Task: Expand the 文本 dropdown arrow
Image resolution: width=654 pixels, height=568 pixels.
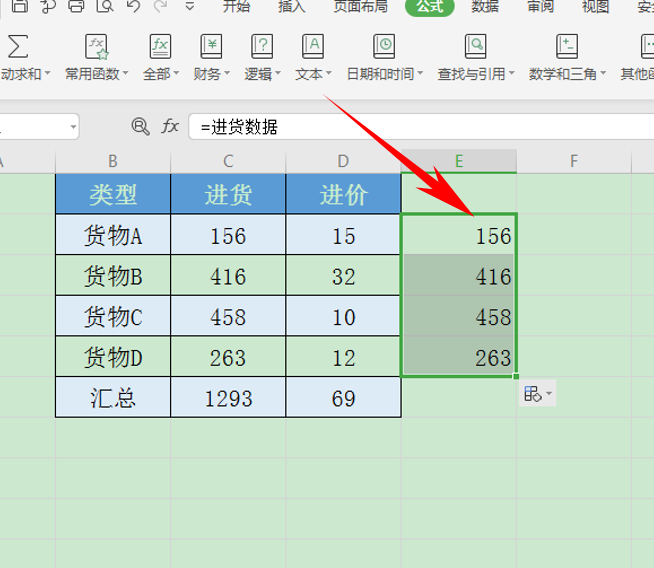Action: [329, 73]
